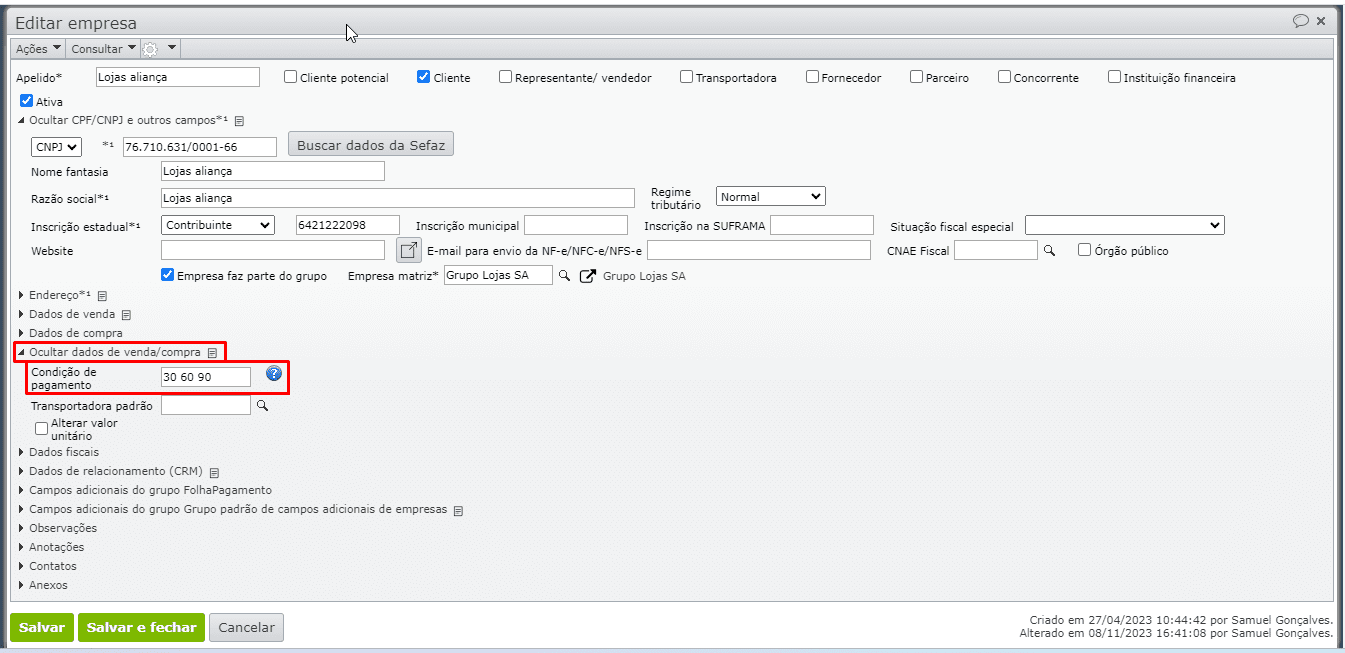This screenshot has width=1345, height=653.
Task: Click note icon beside Grupo padrão de campos adicionais
Action: 458,510
